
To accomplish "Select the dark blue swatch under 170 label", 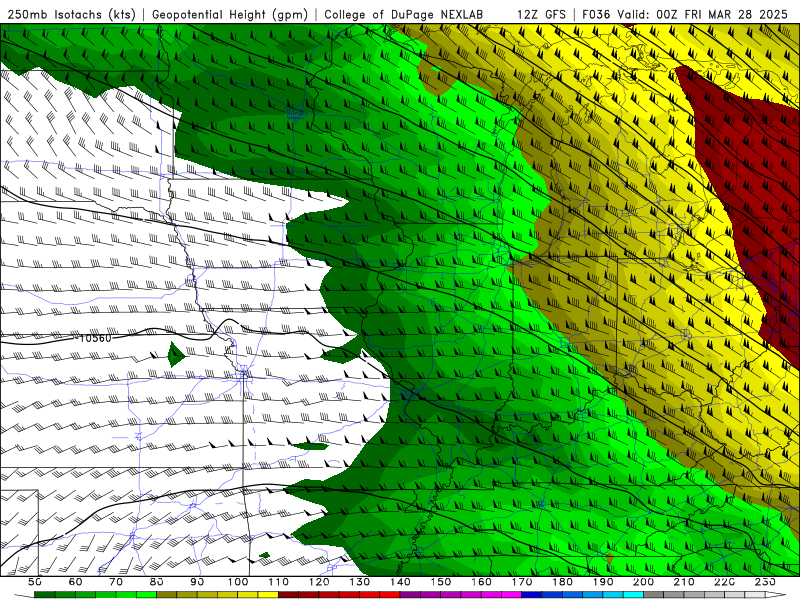I will pyautogui.click(x=532, y=595).
